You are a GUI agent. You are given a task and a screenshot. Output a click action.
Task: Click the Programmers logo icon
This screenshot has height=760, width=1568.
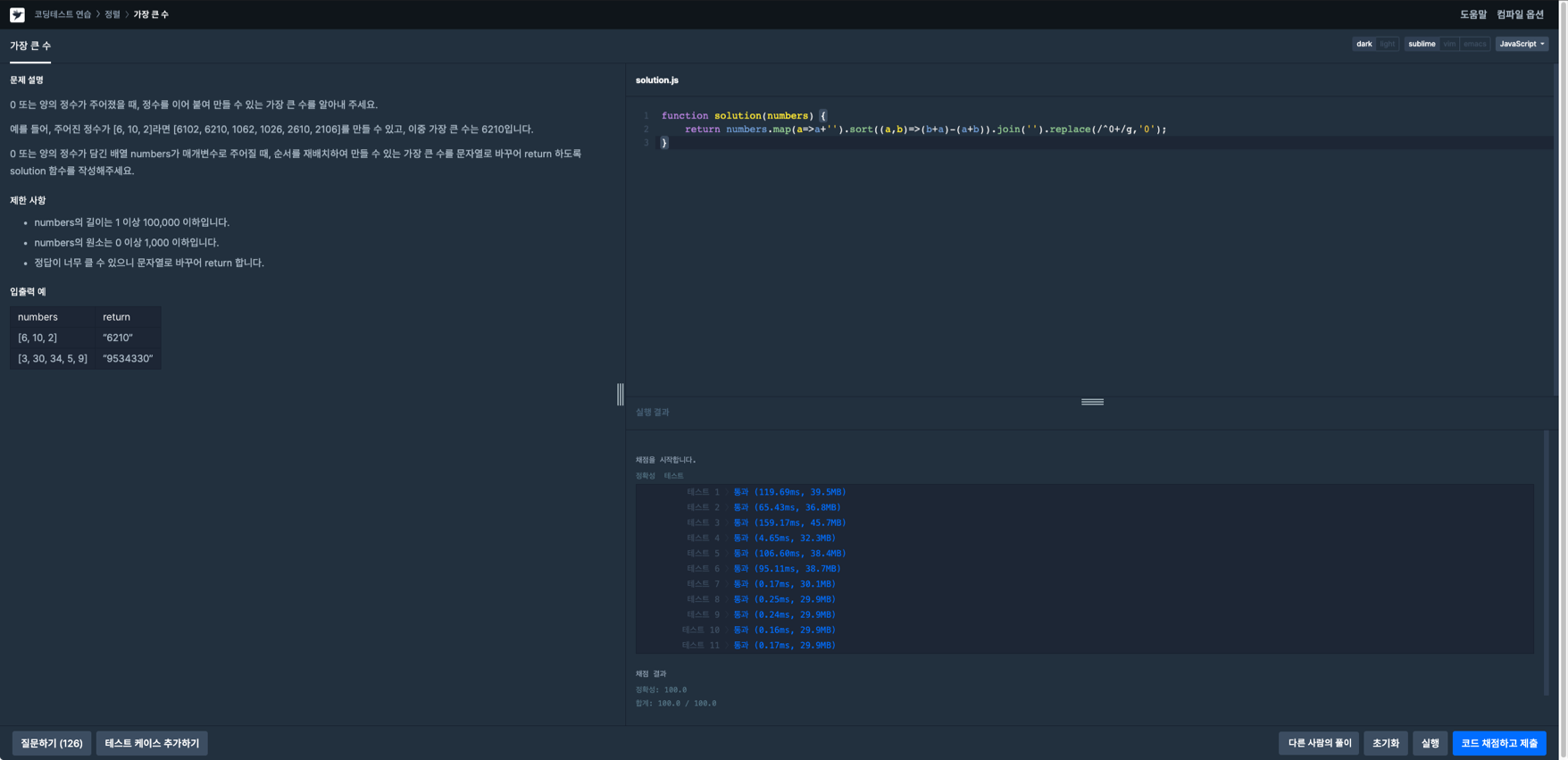click(17, 14)
